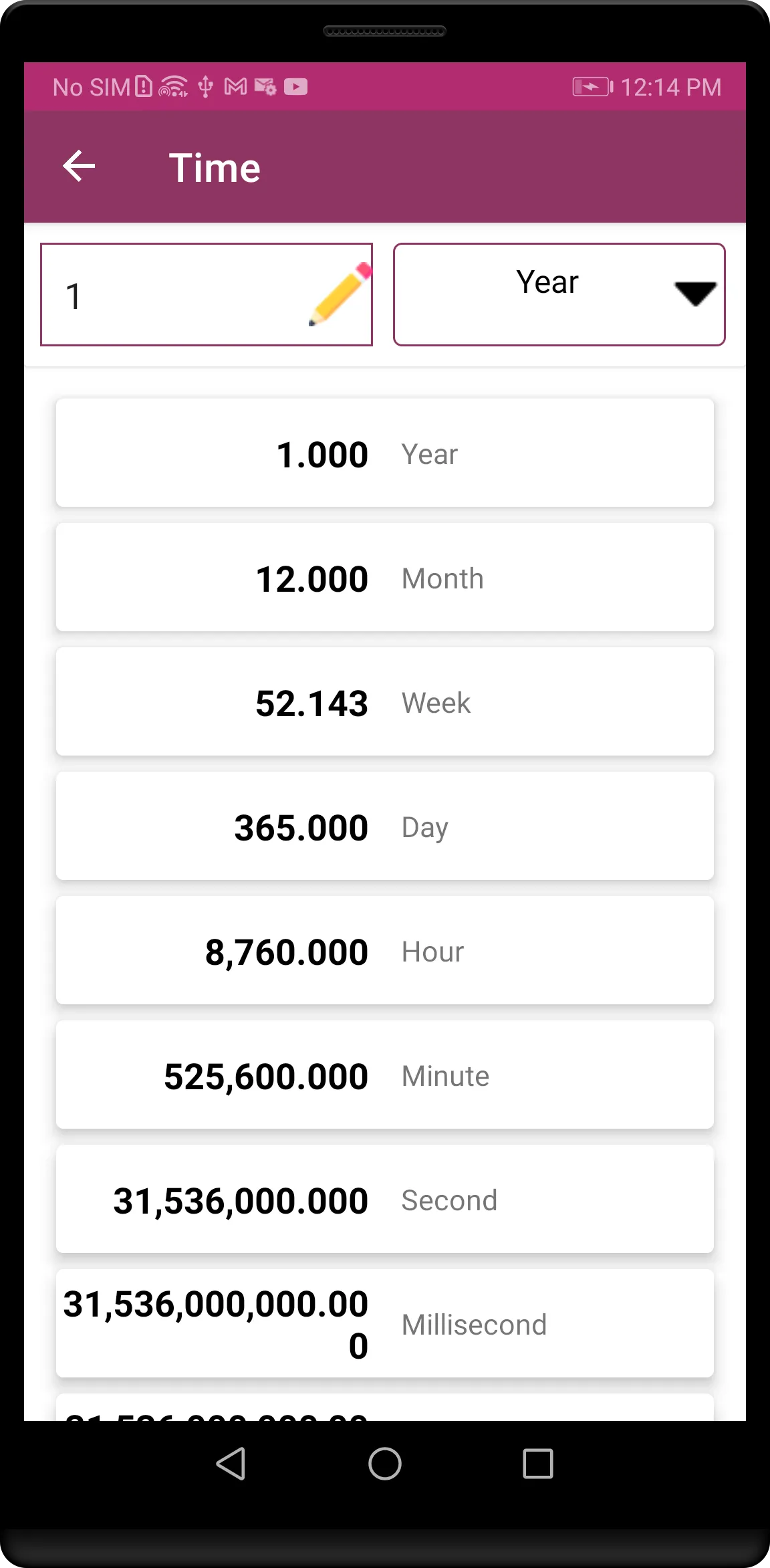Tap the 52.143 Week result card
Image resolution: width=770 pixels, height=1568 pixels.
(x=385, y=701)
